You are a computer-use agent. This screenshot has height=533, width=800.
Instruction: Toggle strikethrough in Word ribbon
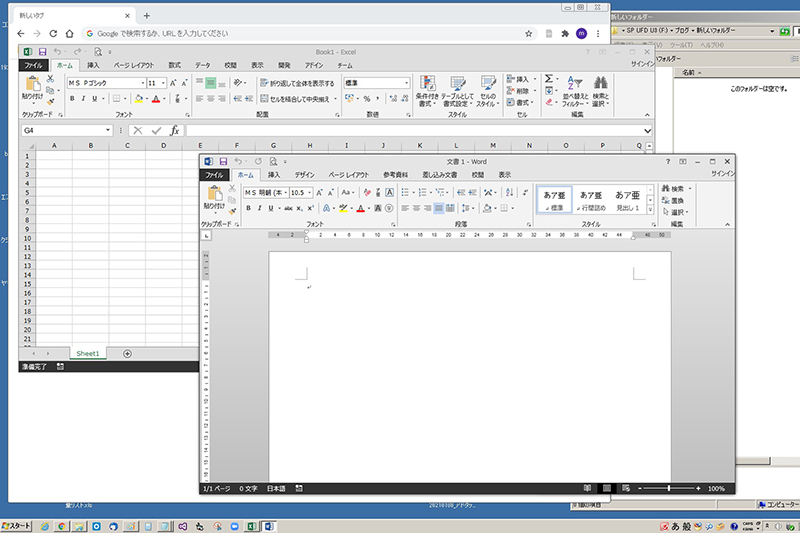tap(288, 208)
